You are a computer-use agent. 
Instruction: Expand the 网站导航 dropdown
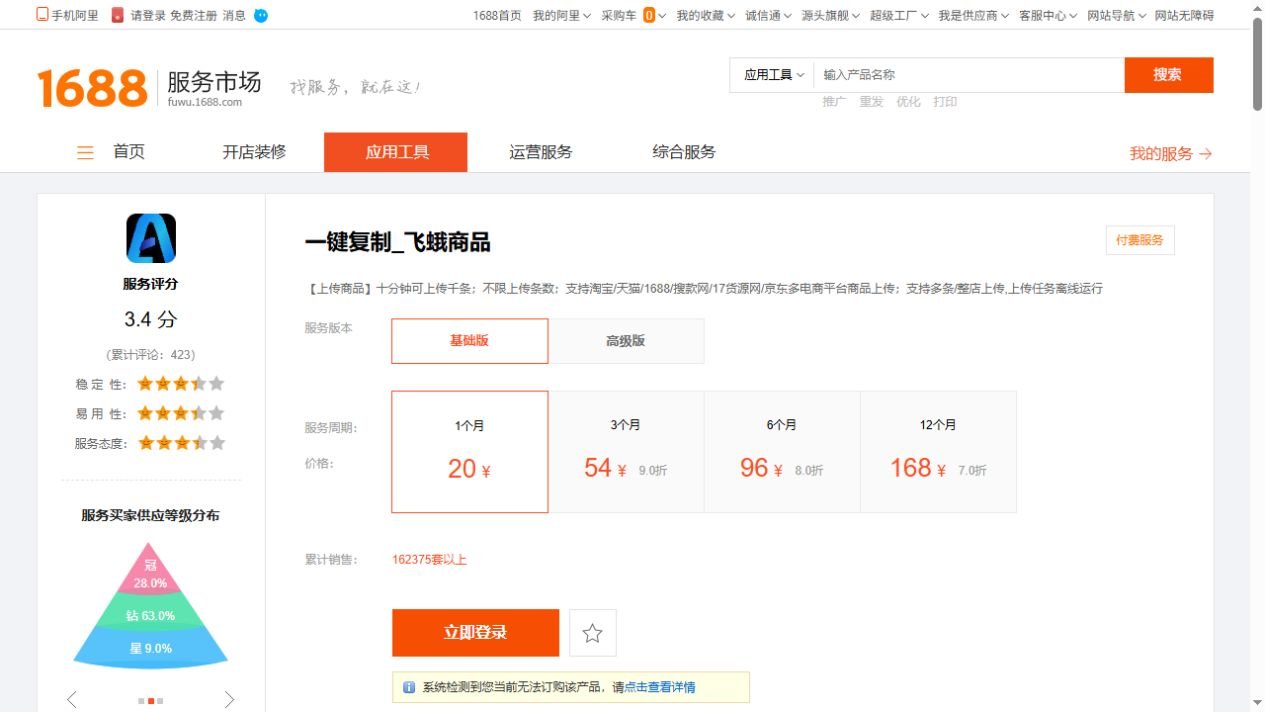(1116, 15)
